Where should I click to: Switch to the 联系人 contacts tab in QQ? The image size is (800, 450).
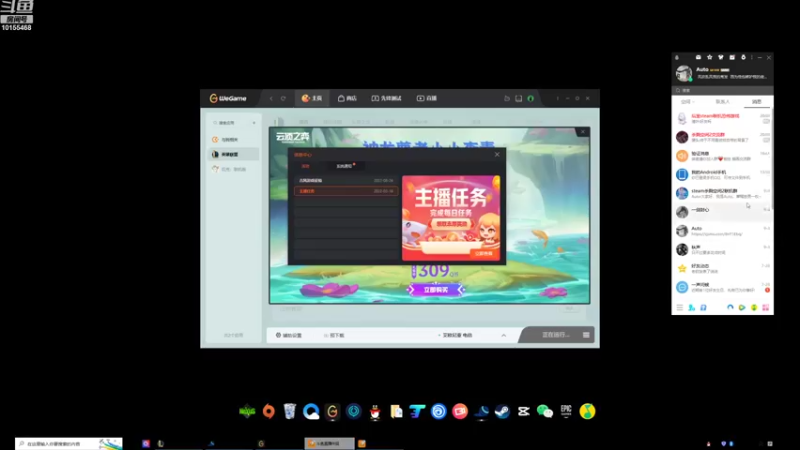[722, 102]
